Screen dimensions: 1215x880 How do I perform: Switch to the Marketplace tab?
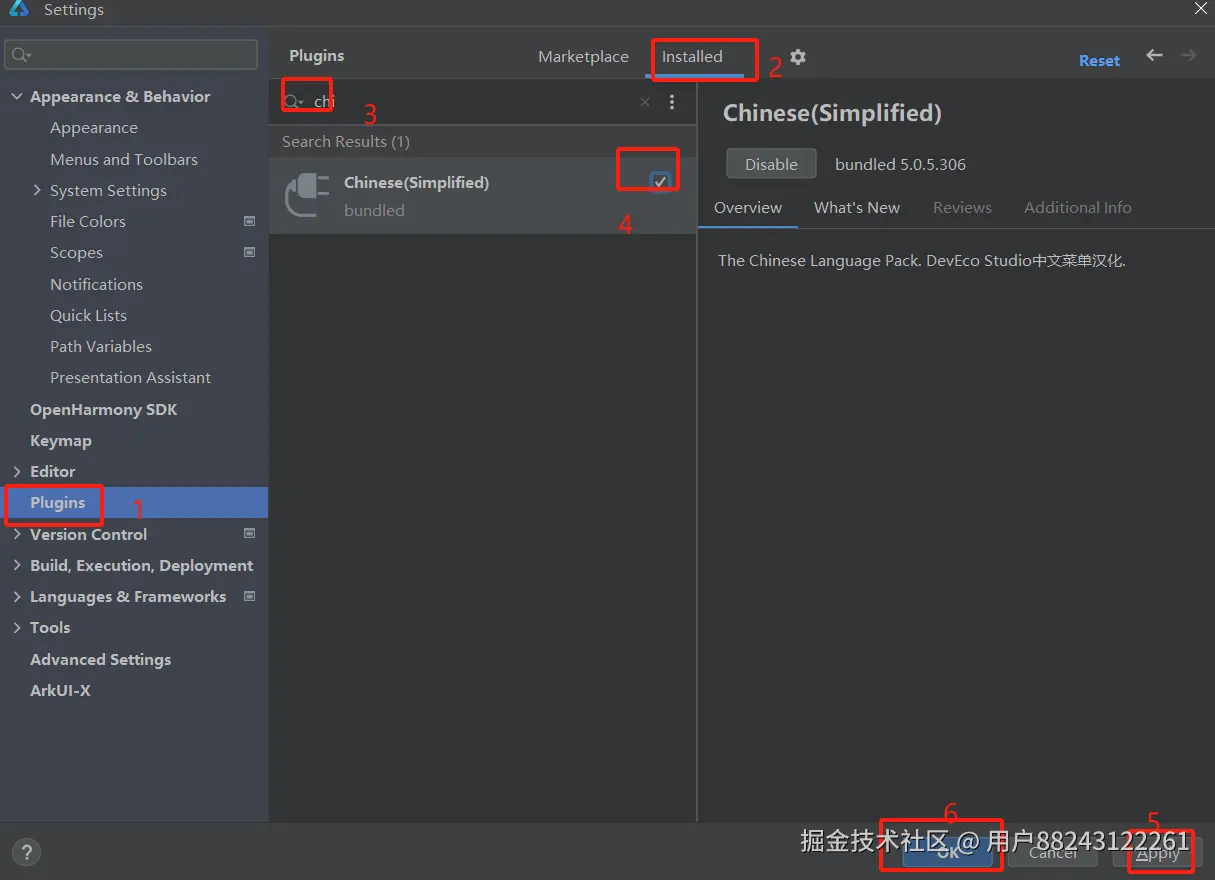(583, 57)
